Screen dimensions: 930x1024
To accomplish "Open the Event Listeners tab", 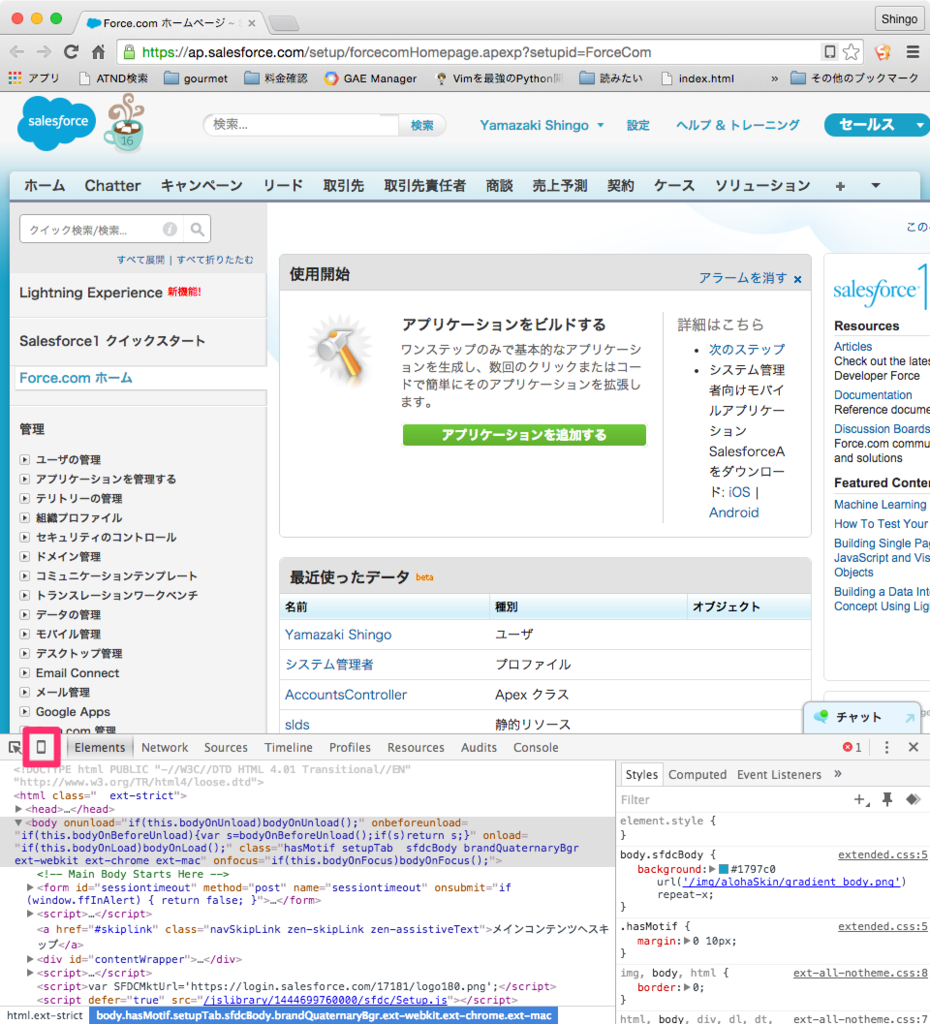I will click(x=779, y=775).
